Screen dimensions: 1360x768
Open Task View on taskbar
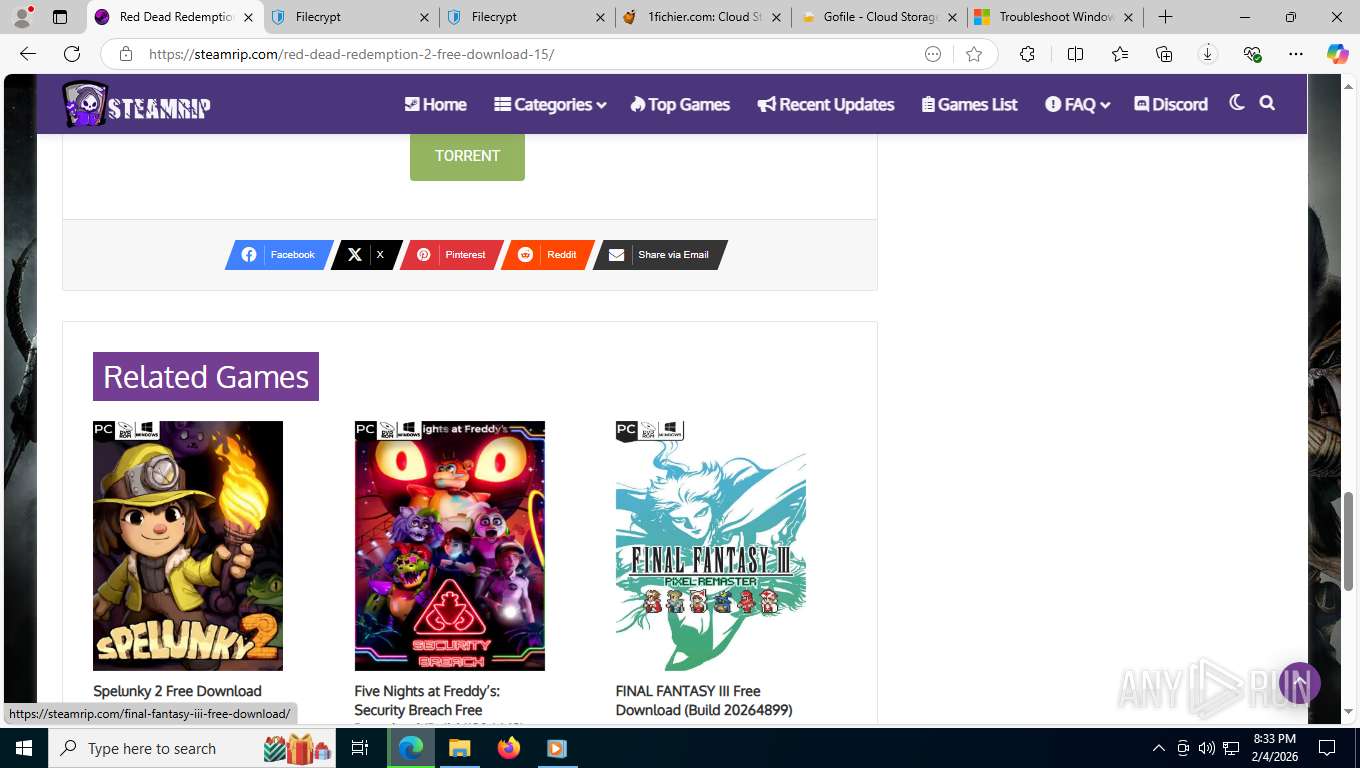click(361, 748)
